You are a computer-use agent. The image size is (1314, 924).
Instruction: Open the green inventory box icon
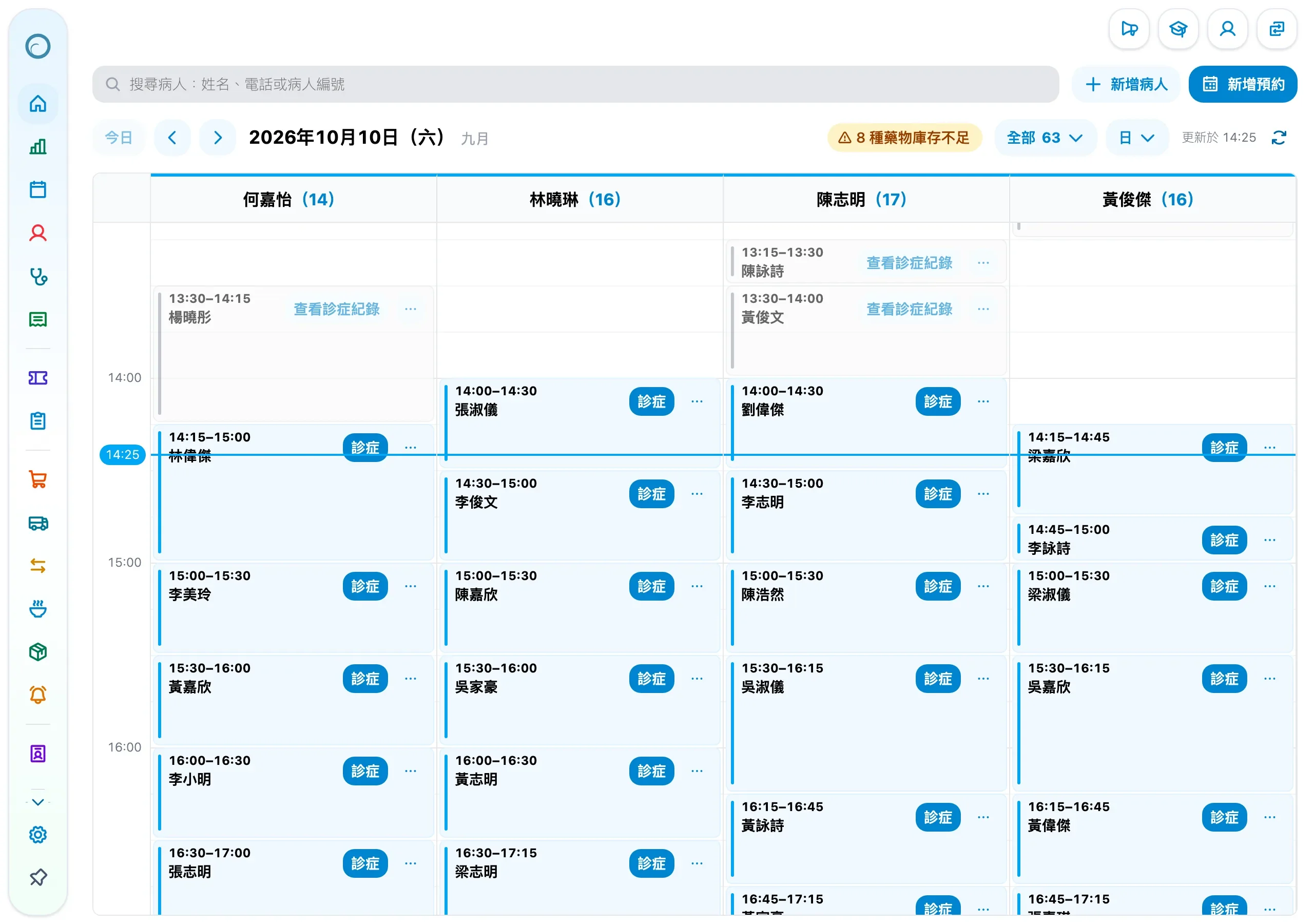[x=38, y=652]
